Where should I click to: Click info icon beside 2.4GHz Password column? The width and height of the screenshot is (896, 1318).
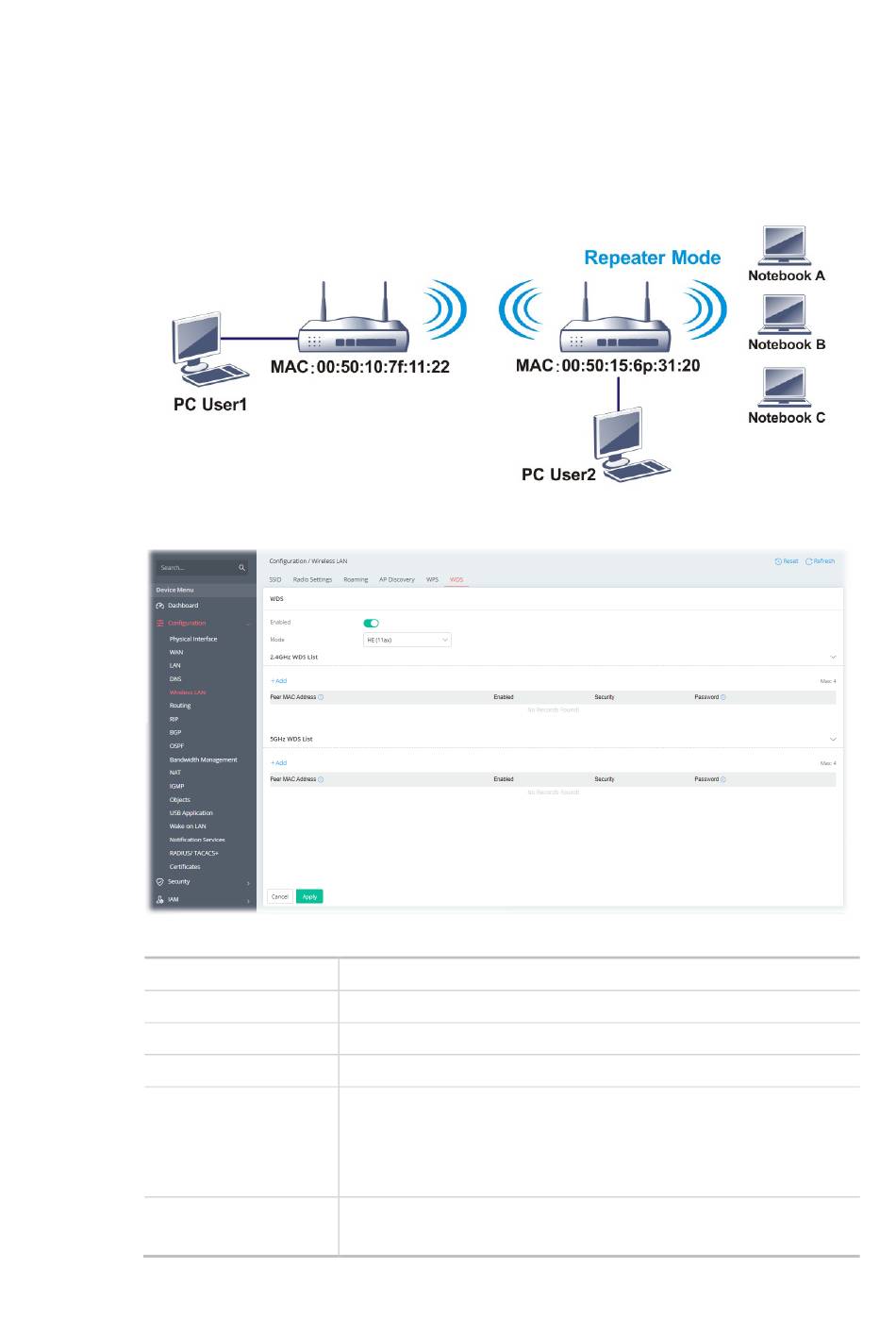click(723, 697)
